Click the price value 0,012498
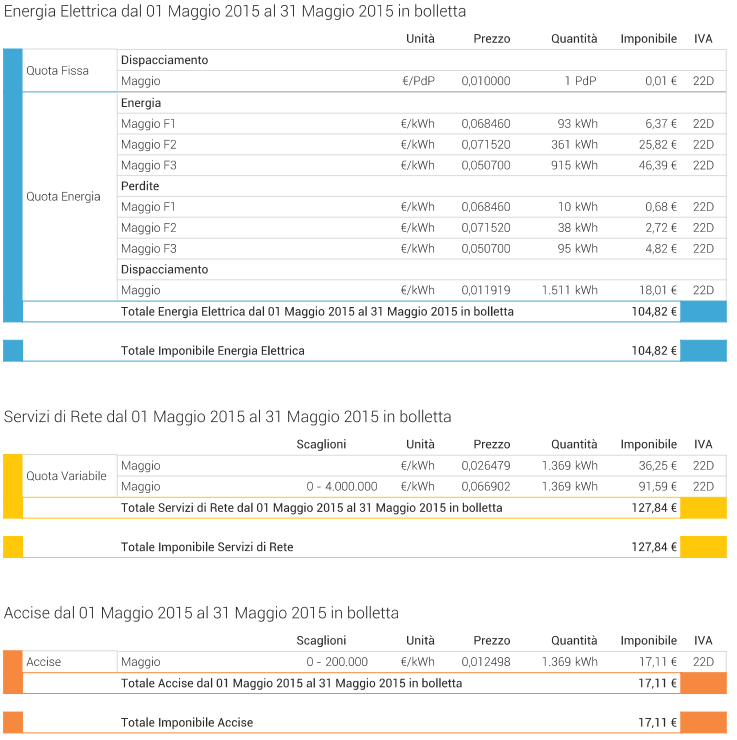The image size is (737, 740). tap(486, 662)
